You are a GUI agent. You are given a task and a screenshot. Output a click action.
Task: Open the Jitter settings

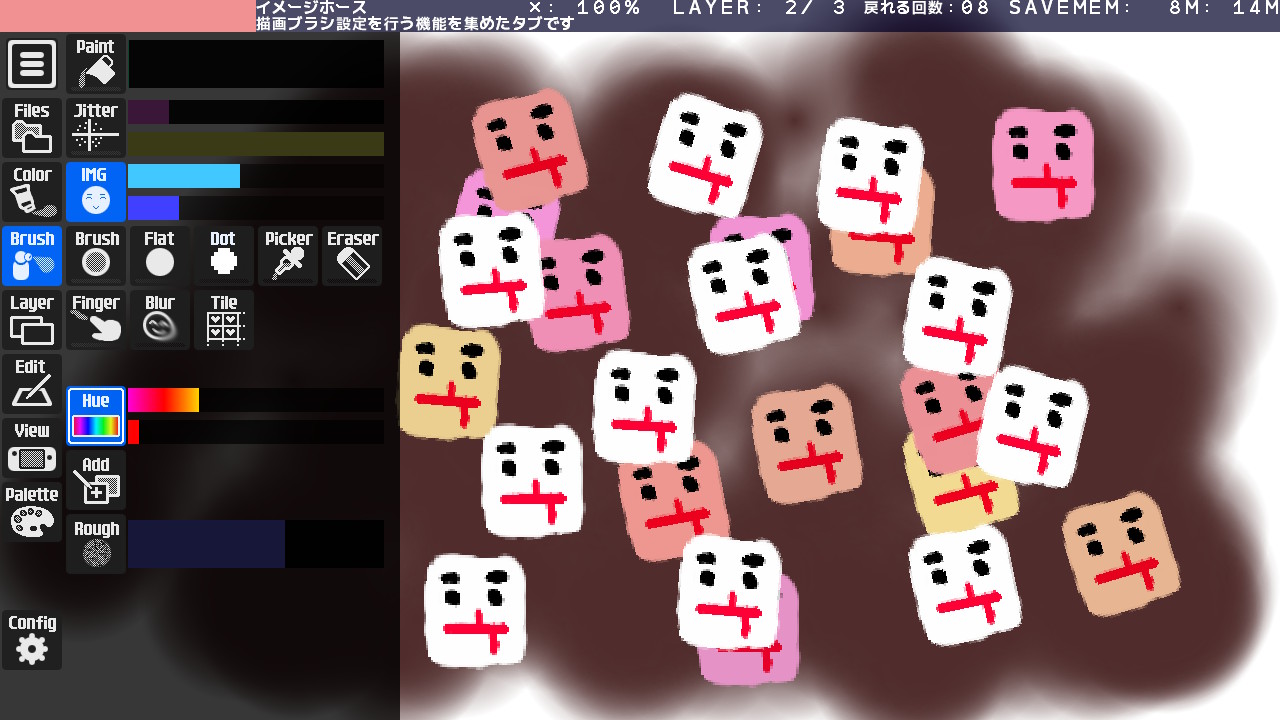coord(96,127)
